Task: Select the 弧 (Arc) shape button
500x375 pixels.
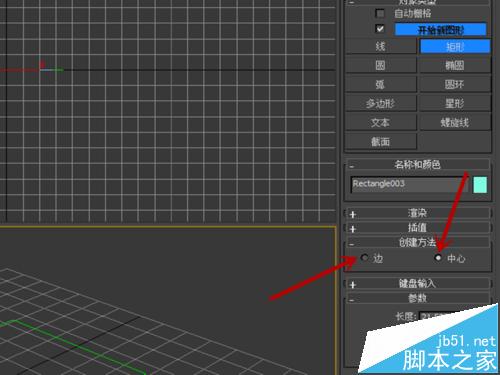Action: tap(381, 84)
